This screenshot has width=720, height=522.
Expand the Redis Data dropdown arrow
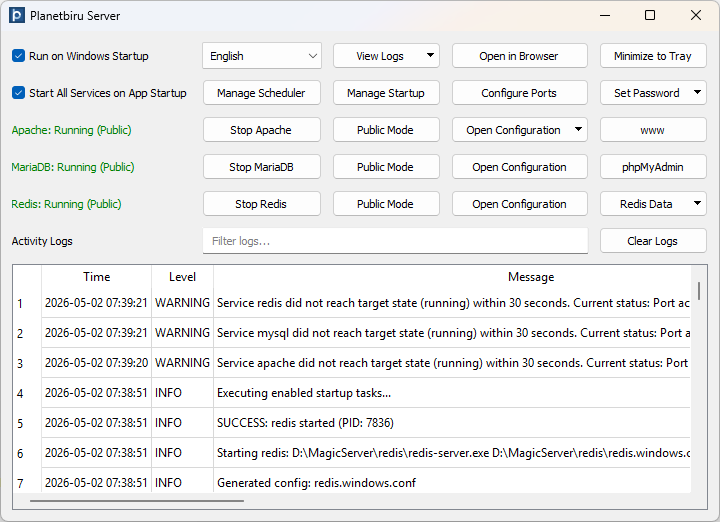(x=697, y=203)
